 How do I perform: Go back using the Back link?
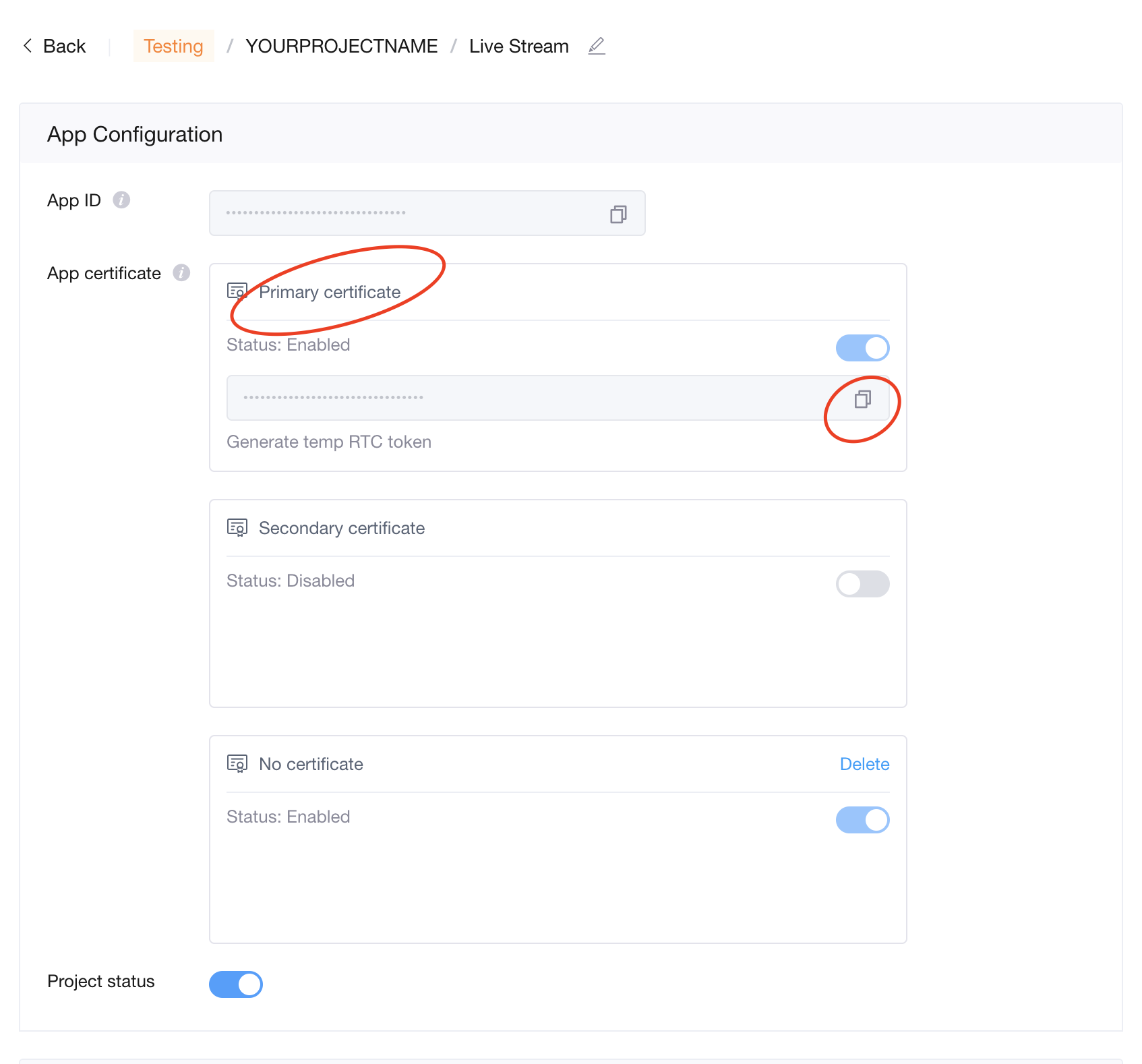[64, 46]
